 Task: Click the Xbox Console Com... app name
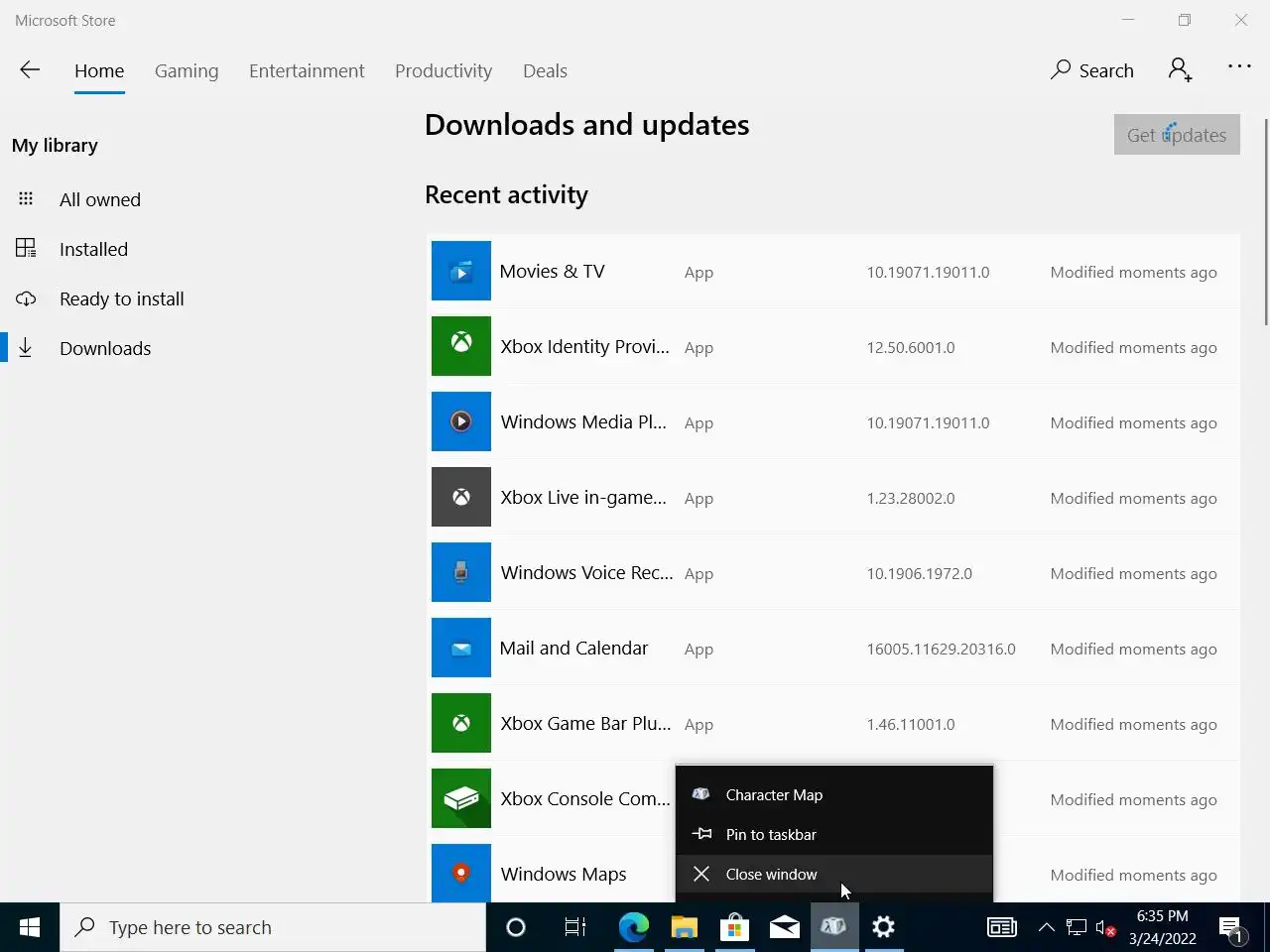click(x=585, y=798)
